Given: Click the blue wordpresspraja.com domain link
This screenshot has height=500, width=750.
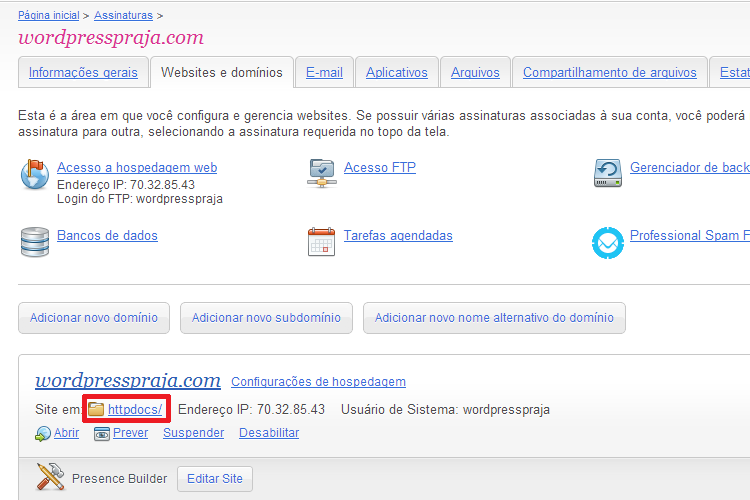Looking at the screenshot, I should coord(128,380).
